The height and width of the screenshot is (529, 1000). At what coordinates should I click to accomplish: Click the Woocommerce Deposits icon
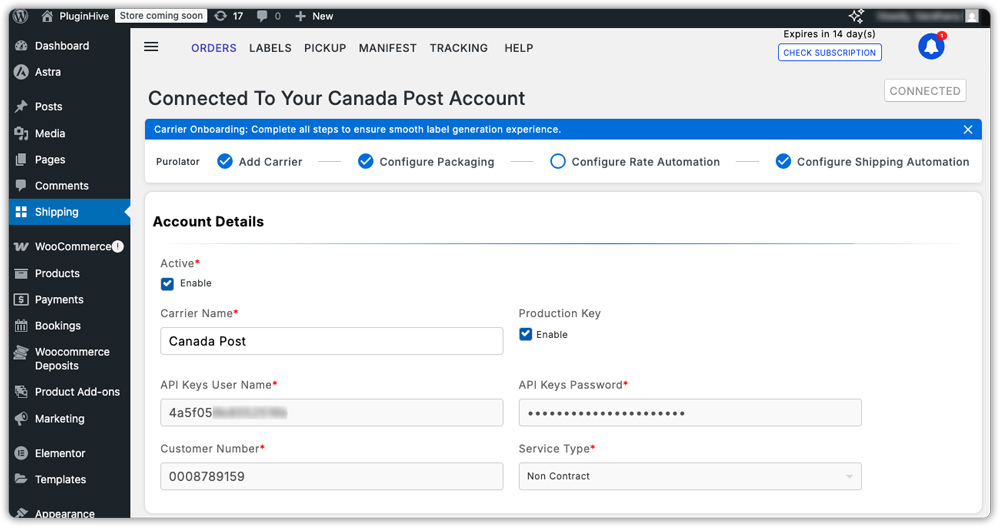21,352
